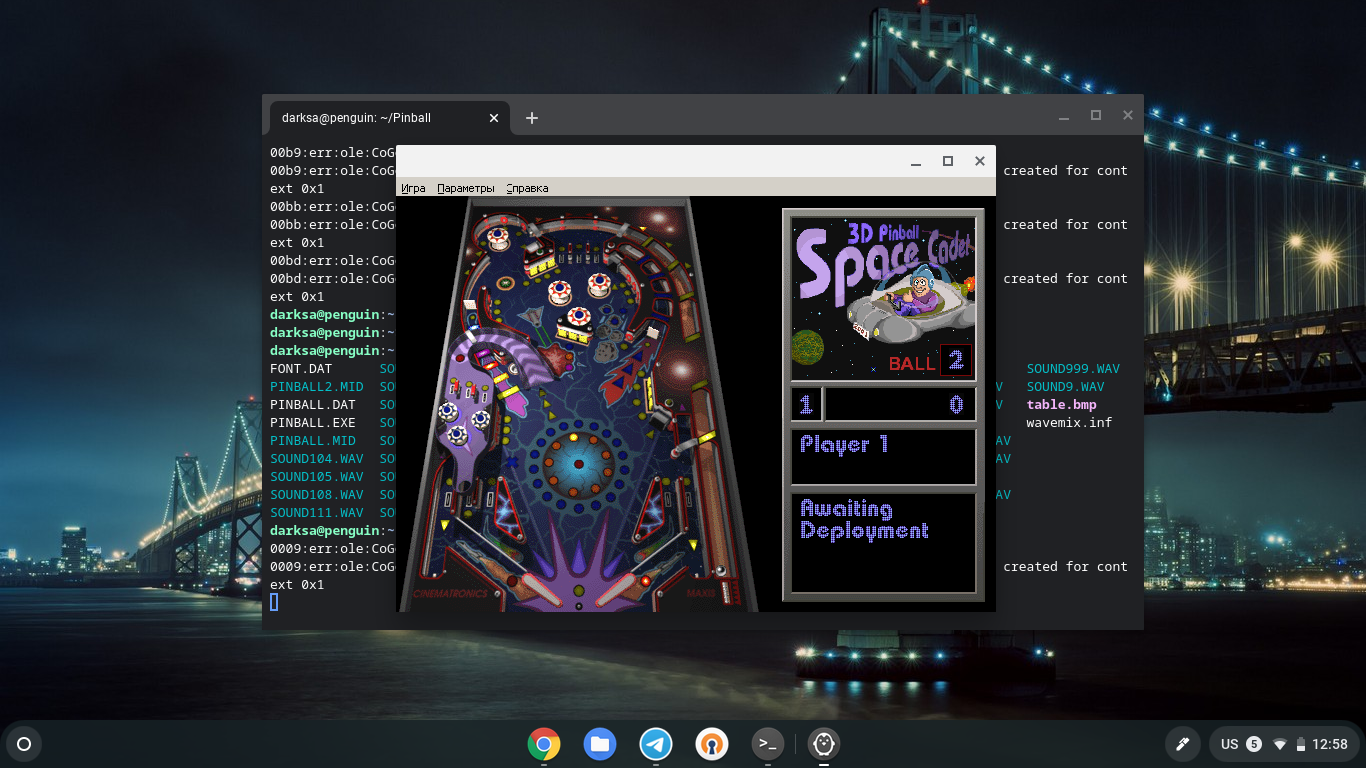Open the OpenVPN app from the shelf
This screenshot has width=1366, height=768.
[712, 744]
